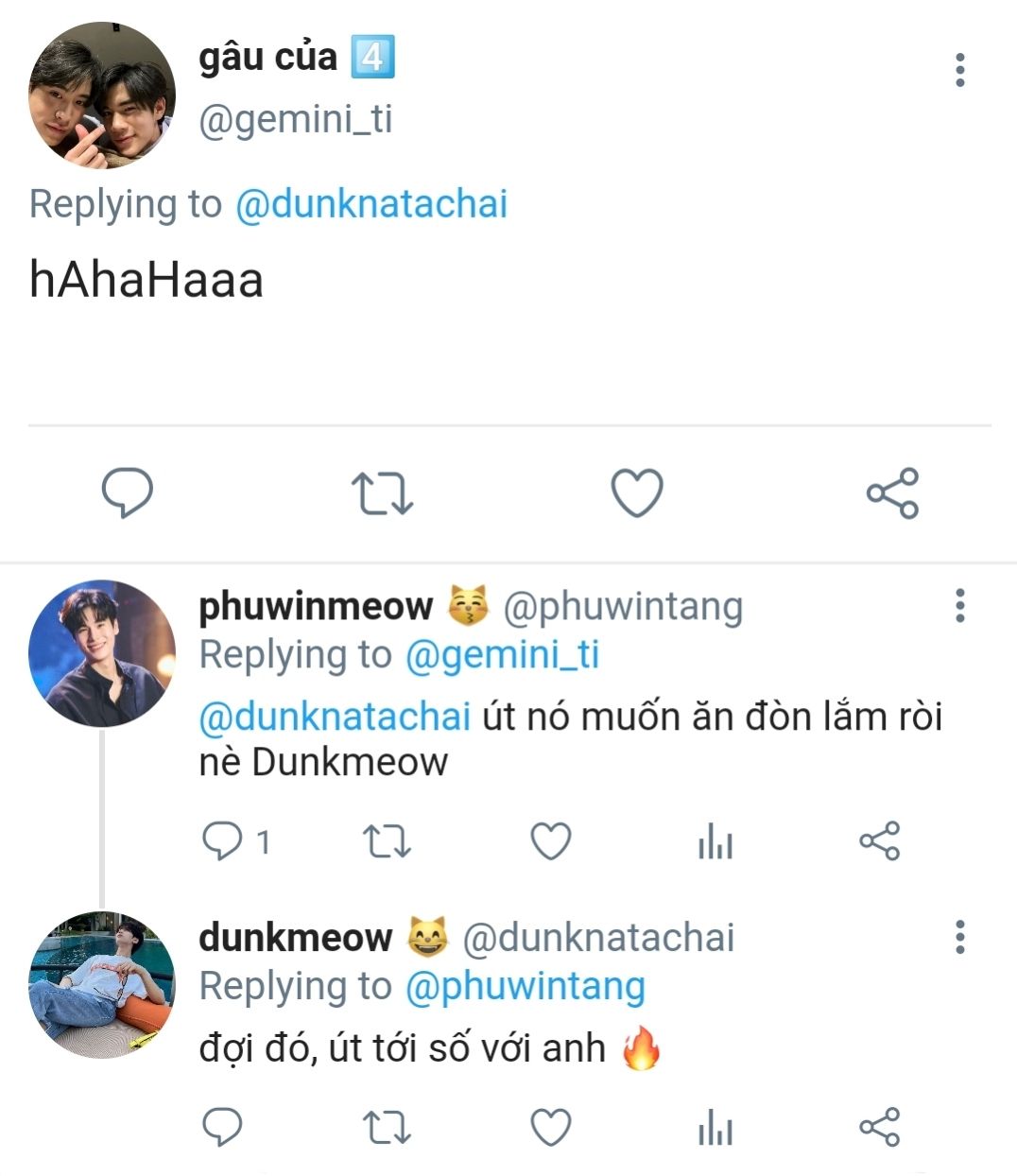Retweet the hAhaHaaa tweet by gâu của
1017x1176 pixels.
(382, 493)
